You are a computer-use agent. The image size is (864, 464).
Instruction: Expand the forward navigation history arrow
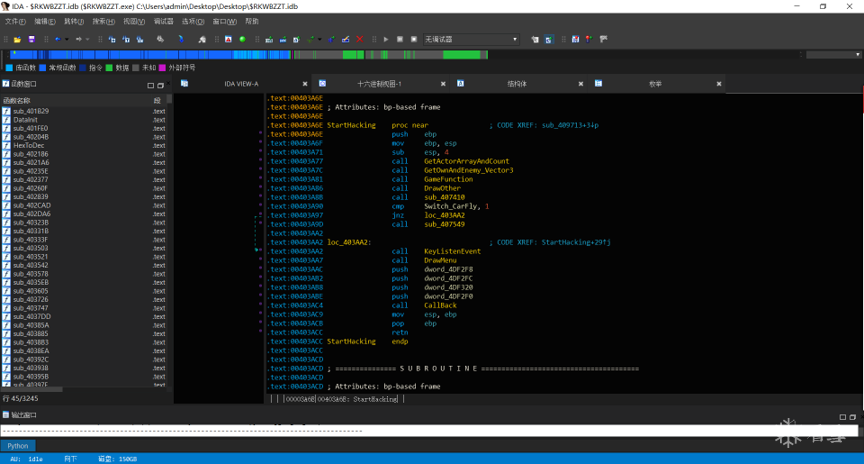pos(89,40)
